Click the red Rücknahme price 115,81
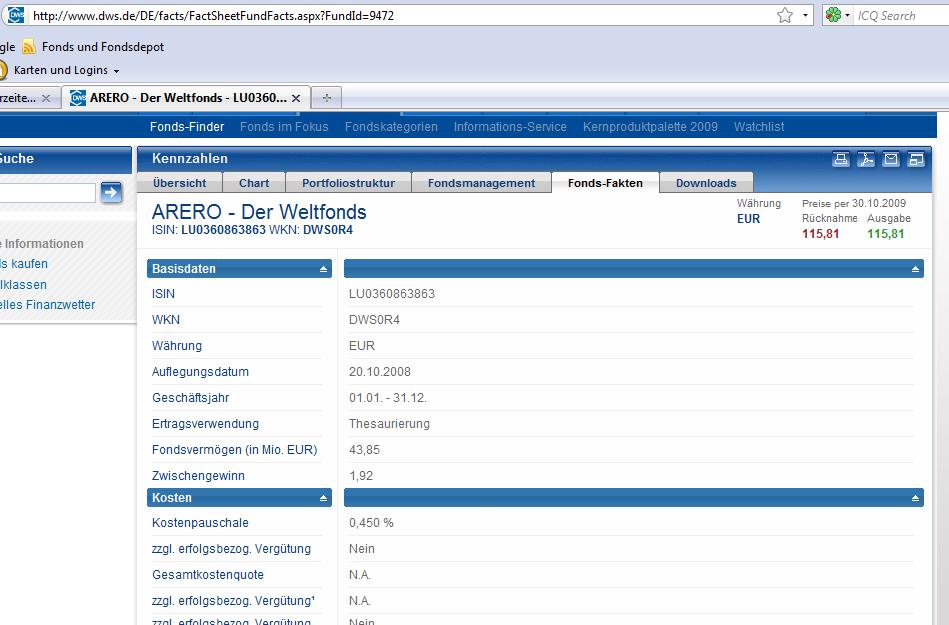The height and width of the screenshot is (625, 949). pos(821,234)
